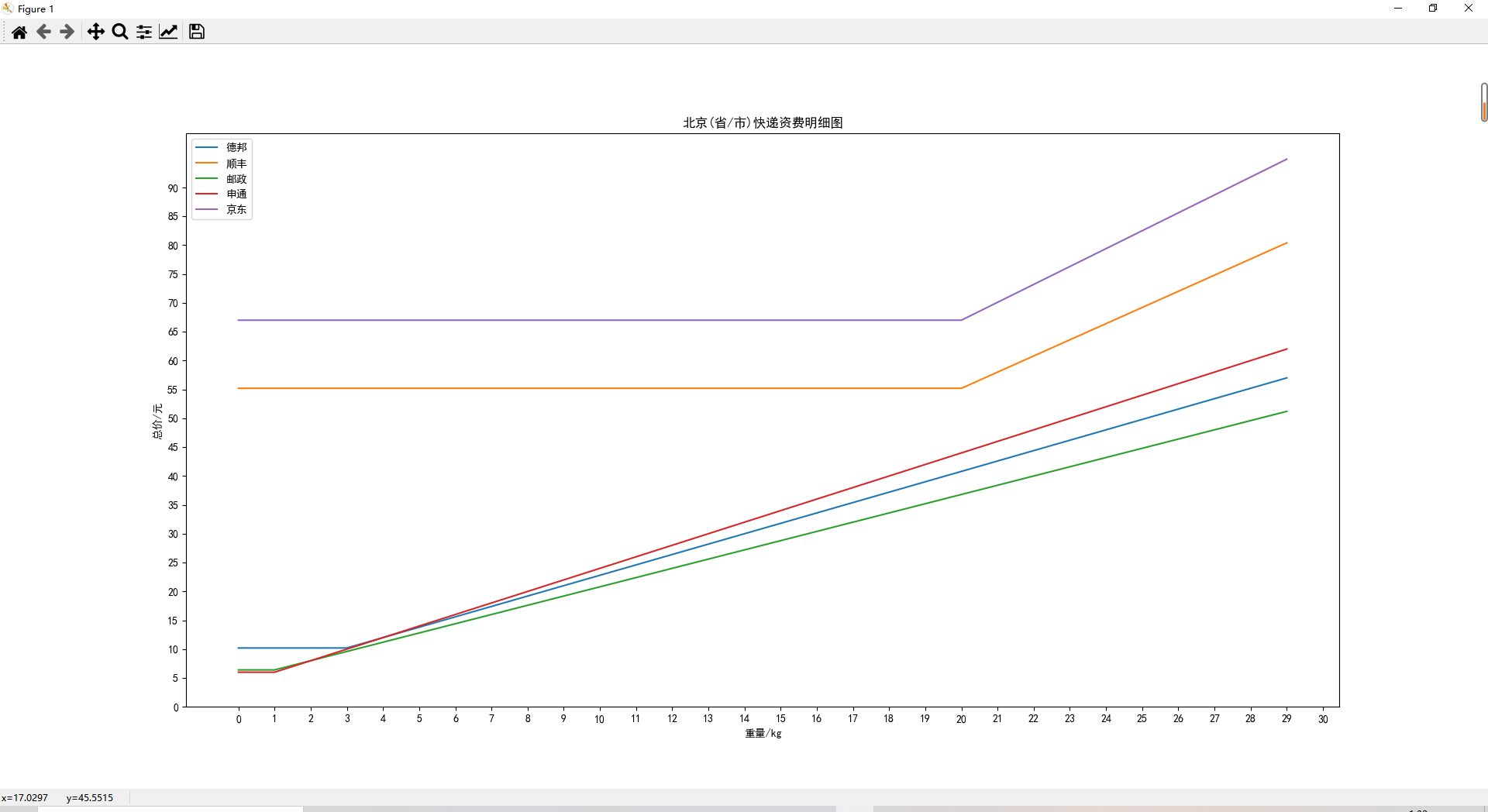This screenshot has height=812, width=1488.
Task: Click the x-axis tick label 10
Action: (599, 719)
